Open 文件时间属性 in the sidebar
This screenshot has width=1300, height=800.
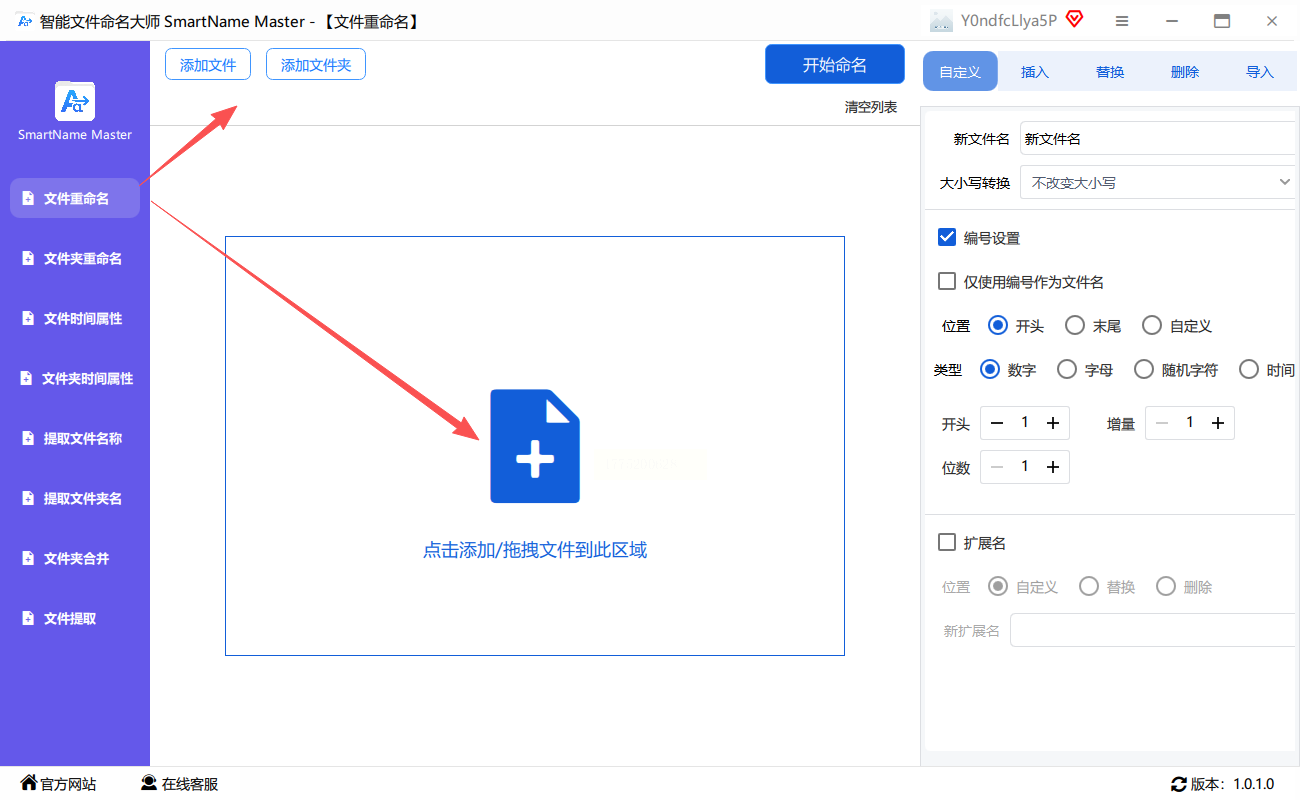[x=75, y=318]
